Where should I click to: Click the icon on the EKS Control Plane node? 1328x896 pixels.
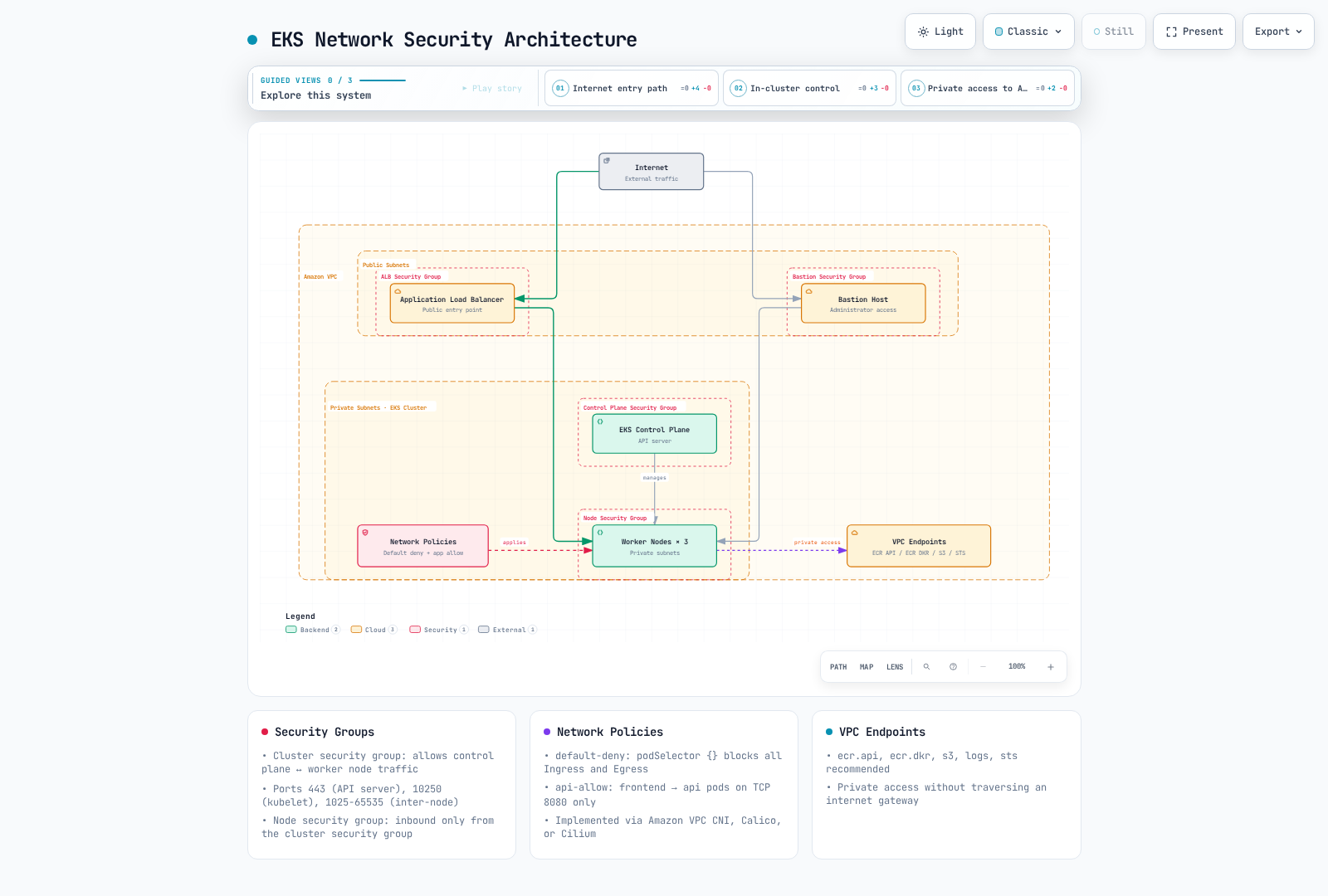pyautogui.click(x=600, y=421)
